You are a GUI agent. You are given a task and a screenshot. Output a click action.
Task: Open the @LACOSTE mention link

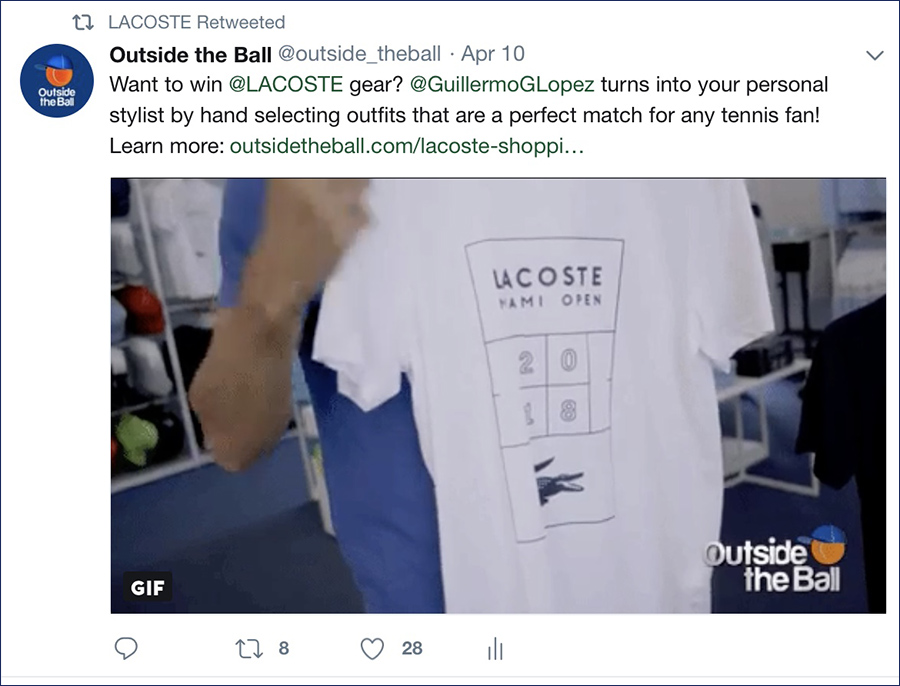pos(286,84)
